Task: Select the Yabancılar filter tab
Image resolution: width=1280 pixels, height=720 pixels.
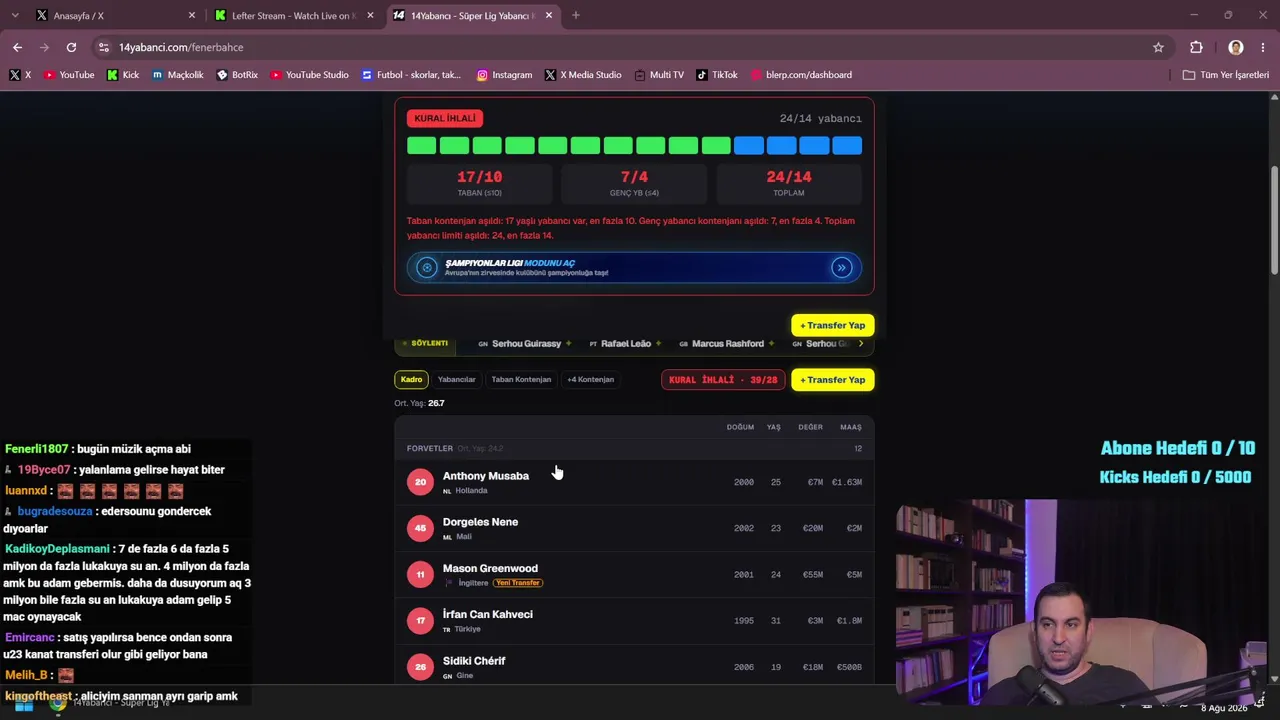Action: click(x=457, y=379)
